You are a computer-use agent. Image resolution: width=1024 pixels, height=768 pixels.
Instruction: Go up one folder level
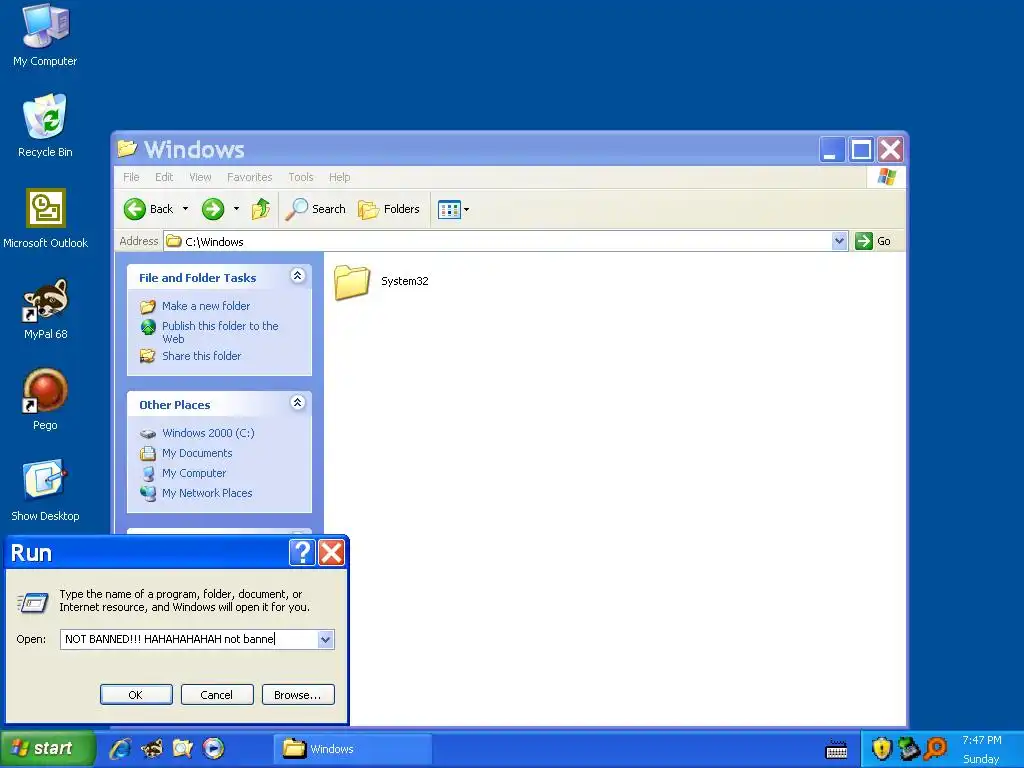pyautogui.click(x=261, y=209)
